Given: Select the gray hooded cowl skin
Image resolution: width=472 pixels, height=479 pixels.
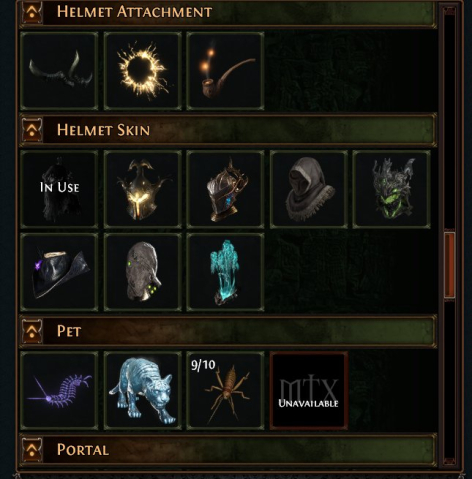Looking at the screenshot, I should point(309,189).
